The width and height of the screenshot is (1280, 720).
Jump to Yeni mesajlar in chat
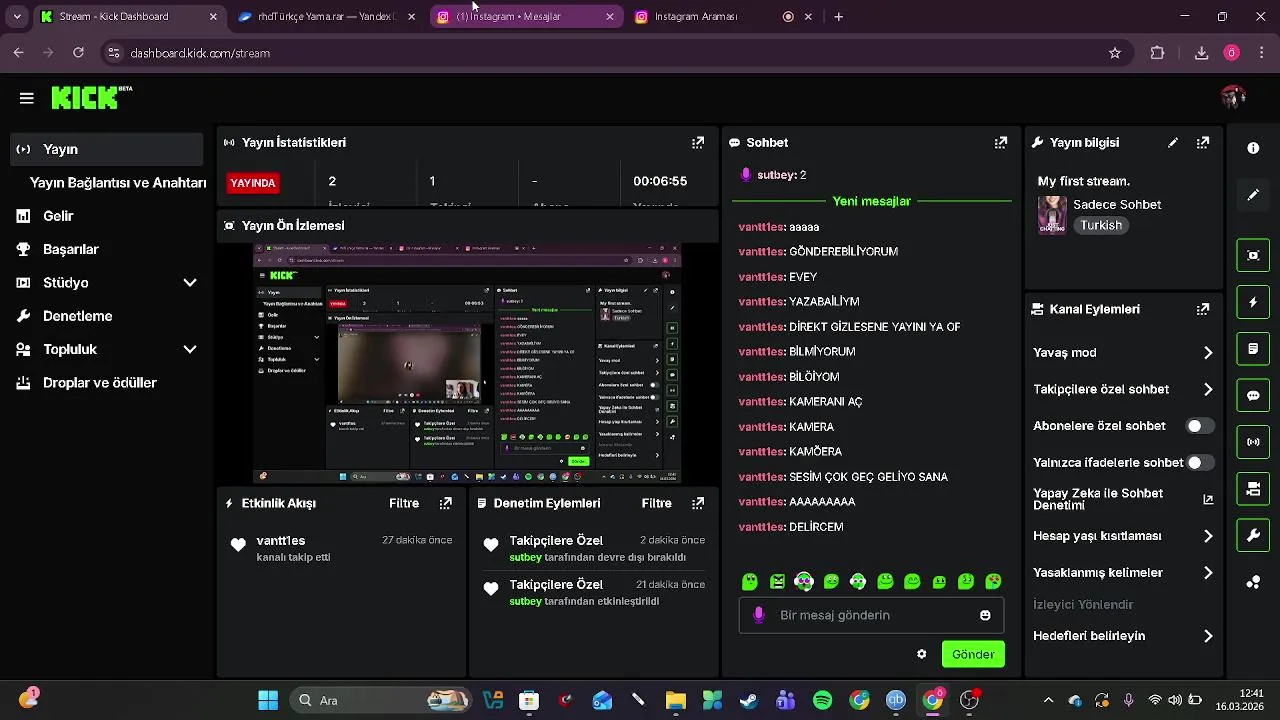[x=871, y=202]
